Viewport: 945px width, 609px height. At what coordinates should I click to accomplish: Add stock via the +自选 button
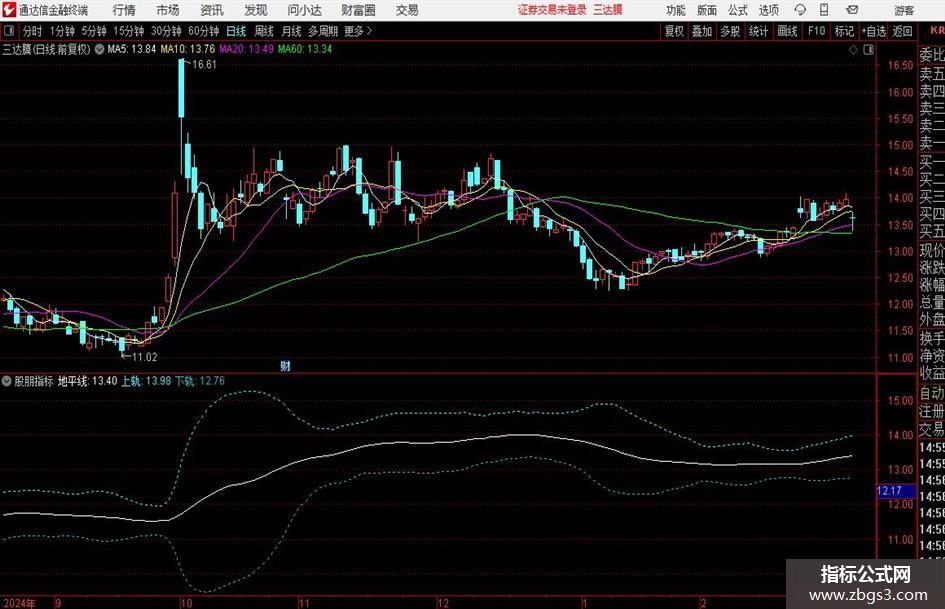(874, 31)
